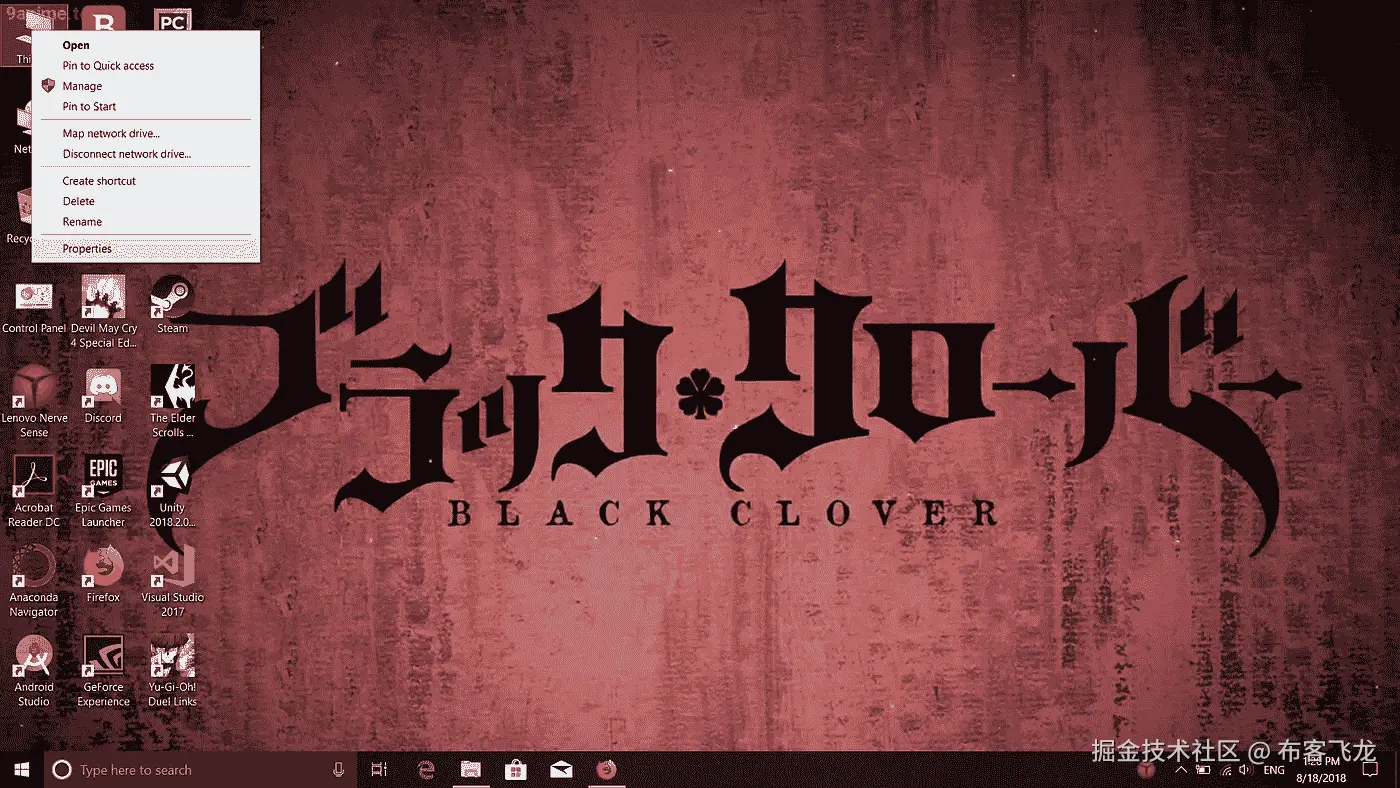Choose Rename in the context menu
Screen dimensions: 1400x788
pyautogui.click(x=145, y=222)
